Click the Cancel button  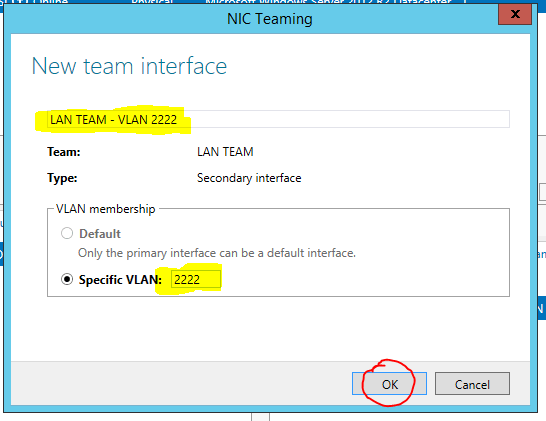(472, 384)
